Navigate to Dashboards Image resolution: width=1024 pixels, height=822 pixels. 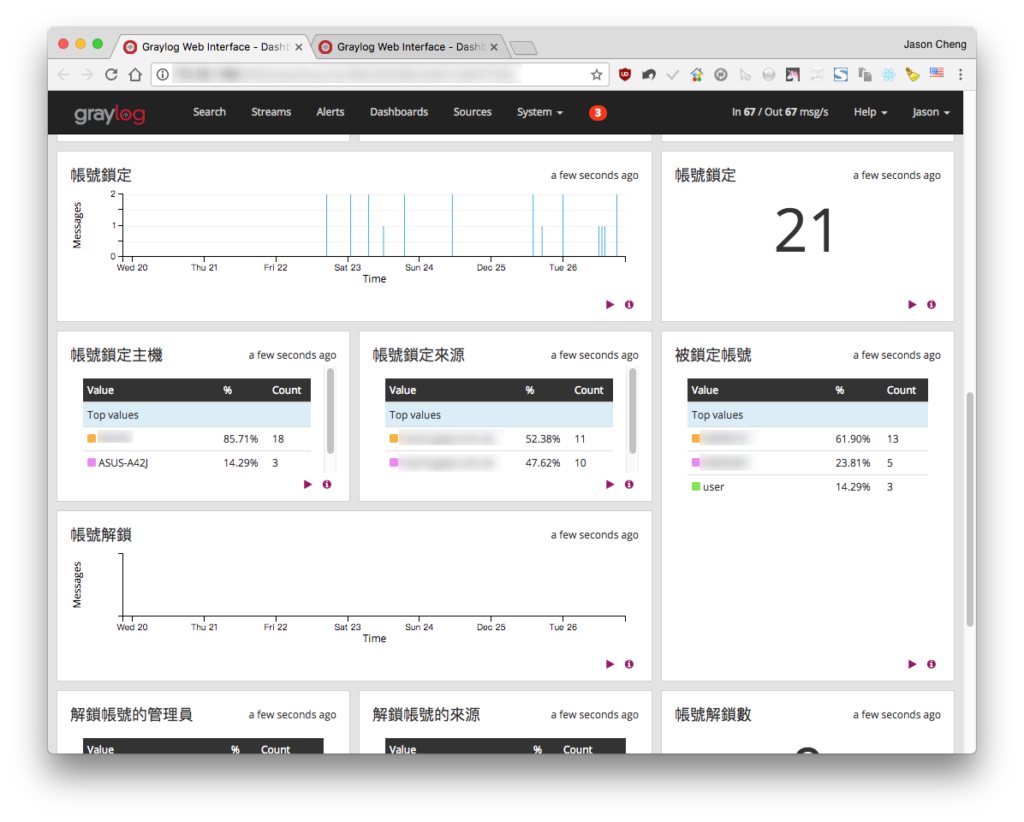pos(399,112)
